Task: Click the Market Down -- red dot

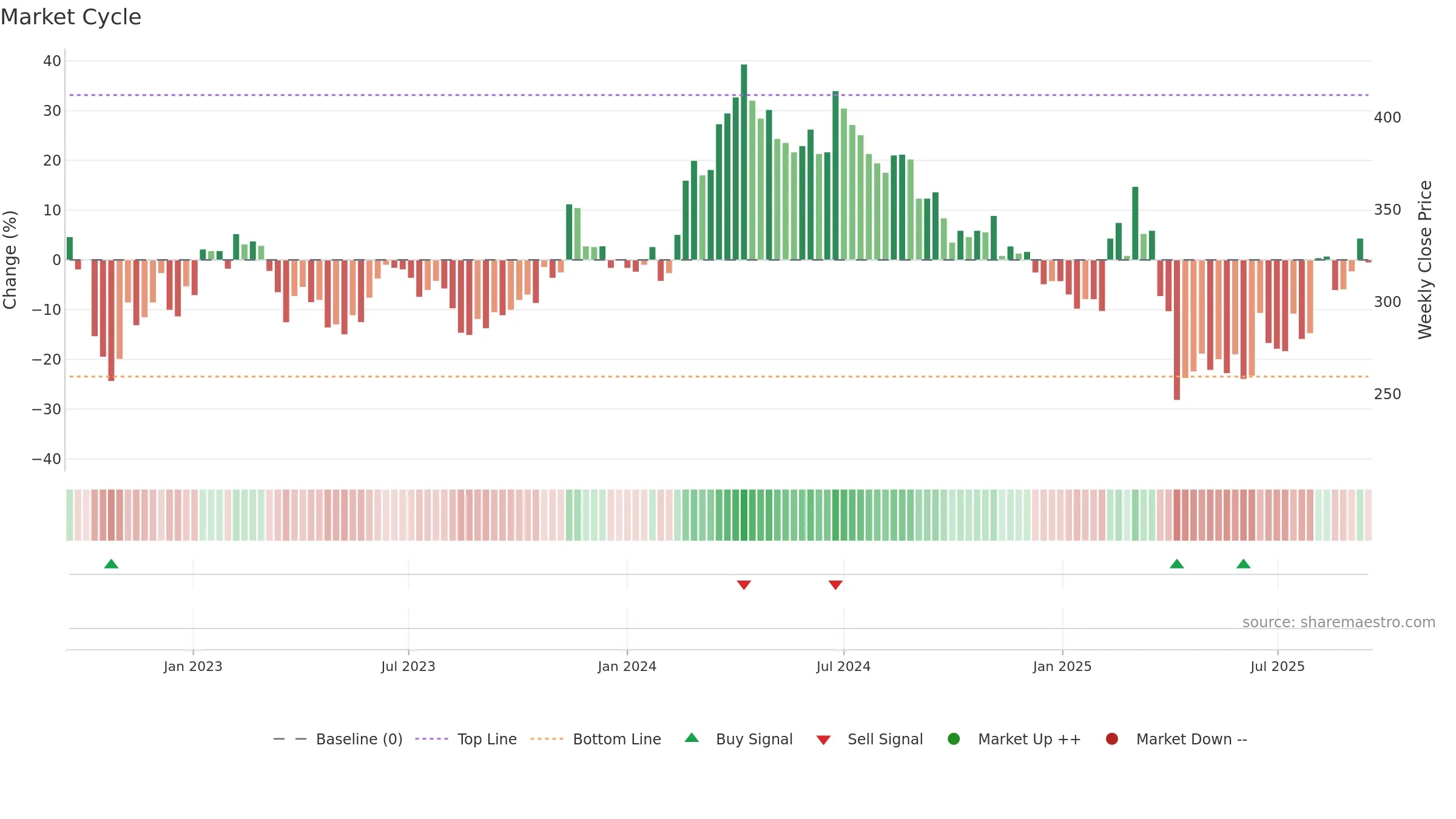Action: pos(1112,739)
